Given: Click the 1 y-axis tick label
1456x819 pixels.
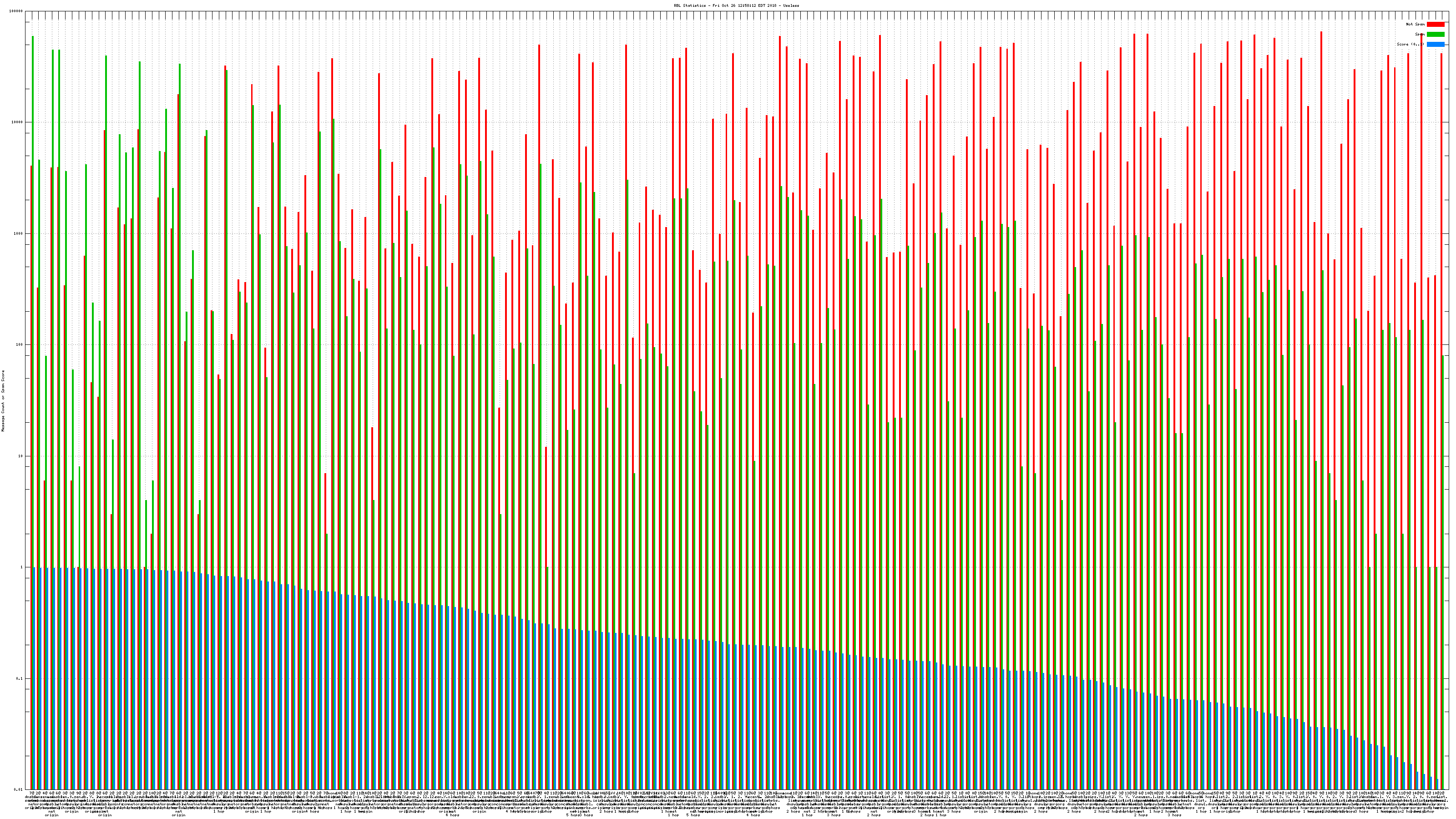Looking at the screenshot, I should 22,567.
